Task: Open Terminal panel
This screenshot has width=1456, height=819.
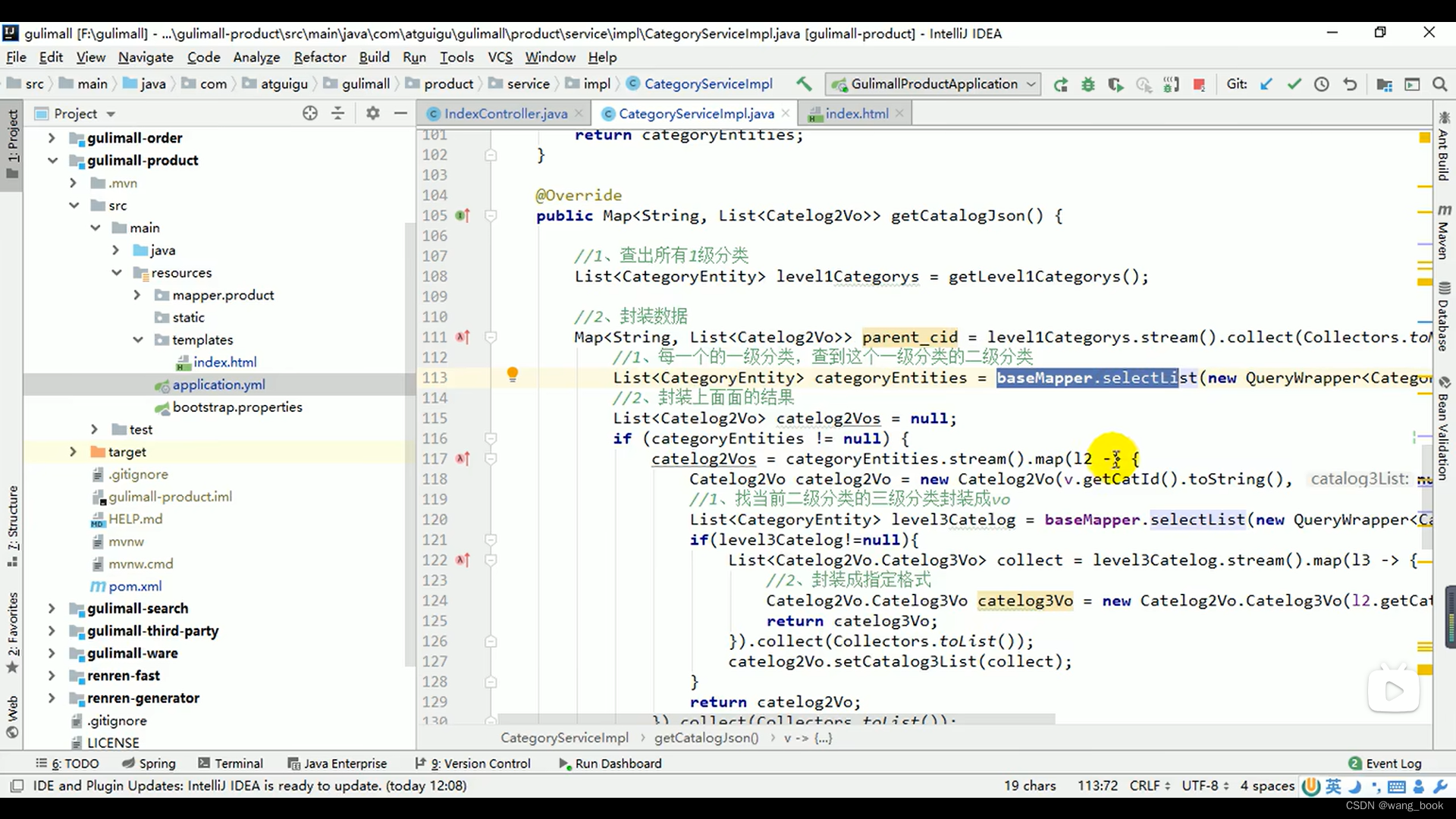Action: 238,763
